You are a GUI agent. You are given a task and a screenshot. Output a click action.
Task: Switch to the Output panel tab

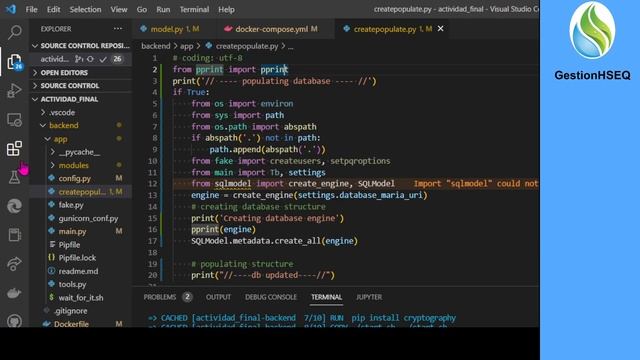(218, 297)
